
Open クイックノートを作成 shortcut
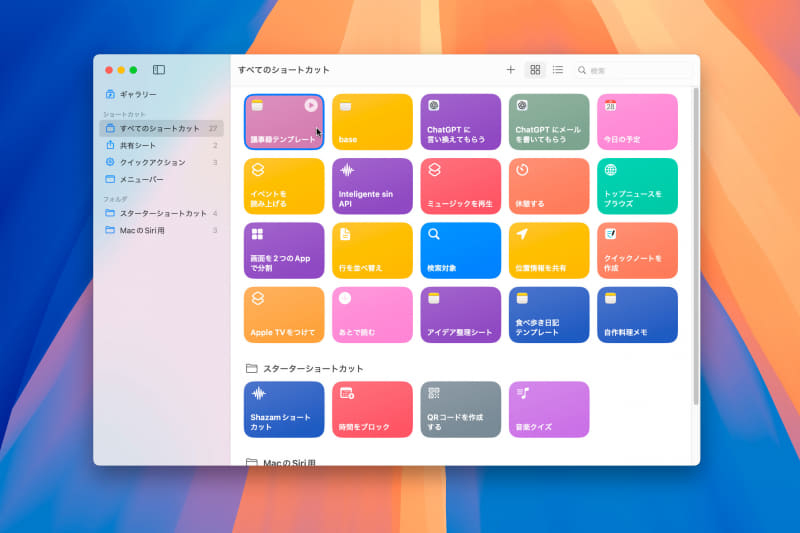coord(637,250)
